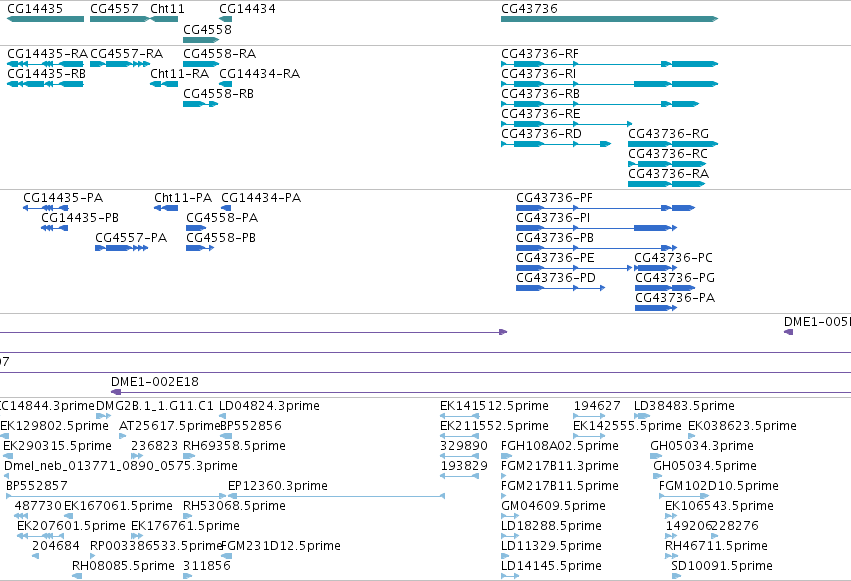The width and height of the screenshot is (851, 581).
Task: Click transcript CG14434-RA
Action: click(x=226, y=84)
